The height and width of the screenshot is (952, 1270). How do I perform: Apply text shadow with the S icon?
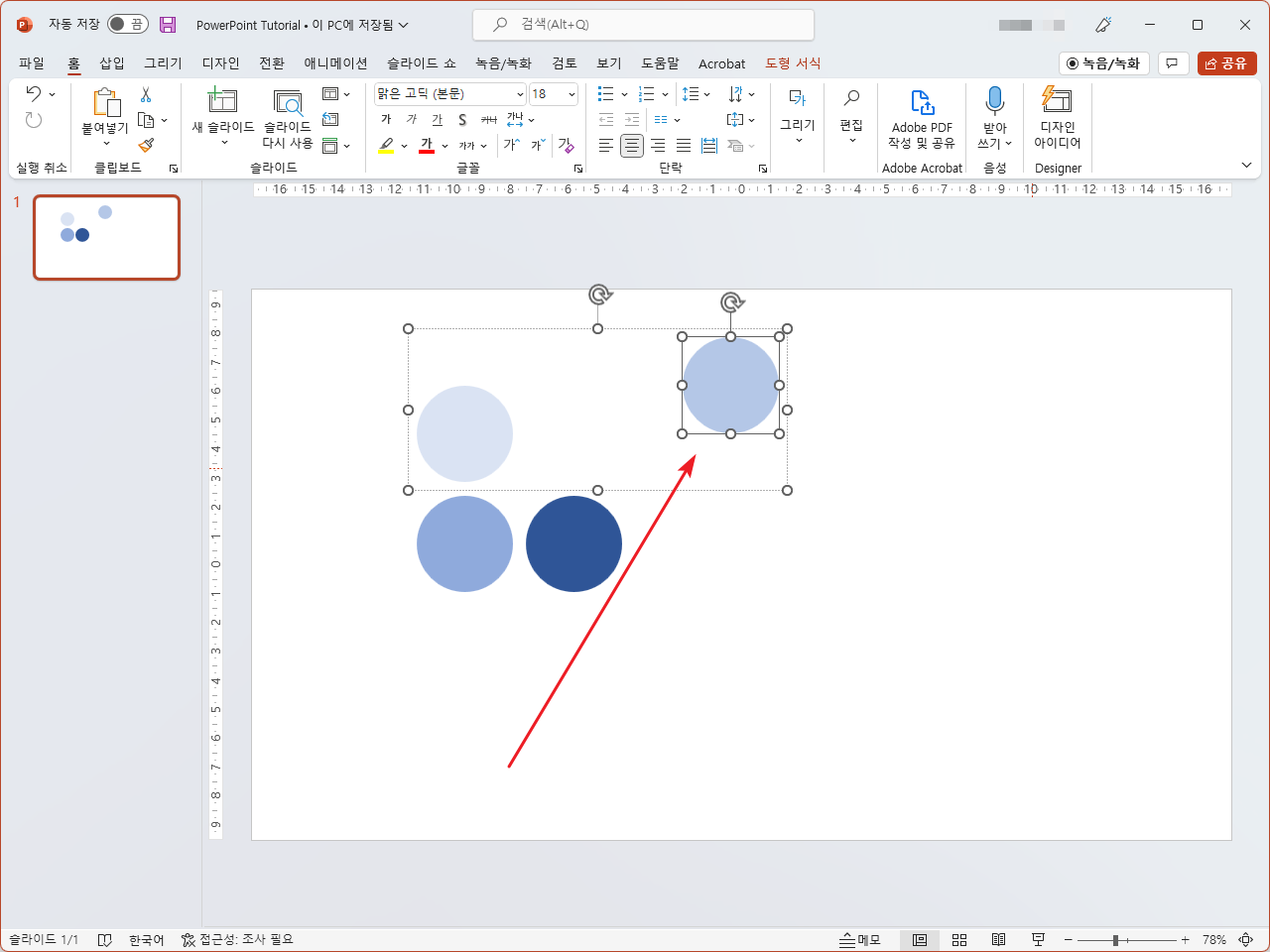[x=462, y=120]
